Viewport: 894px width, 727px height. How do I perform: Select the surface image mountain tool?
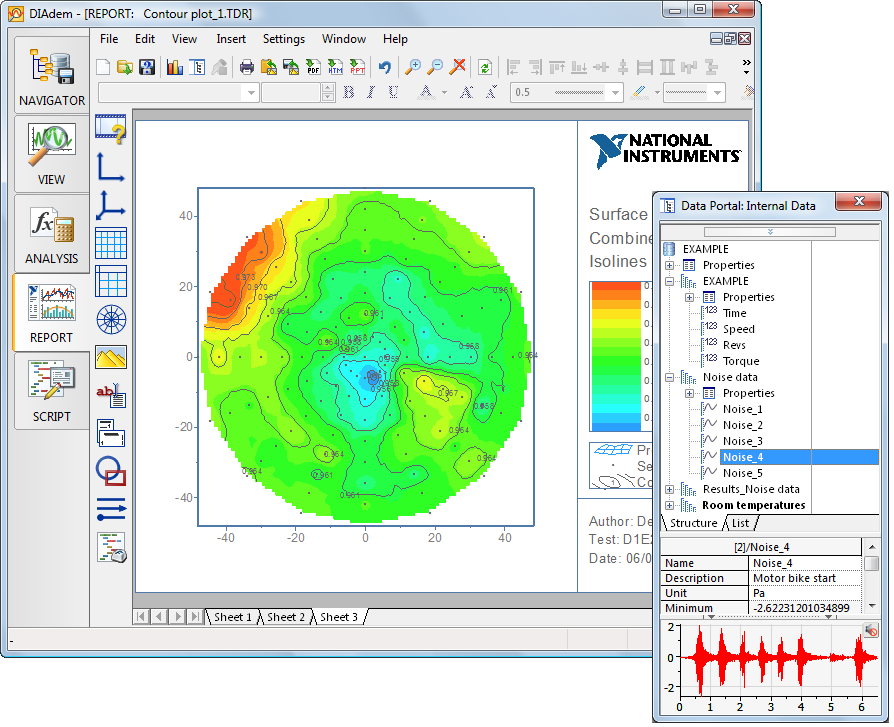(110, 357)
